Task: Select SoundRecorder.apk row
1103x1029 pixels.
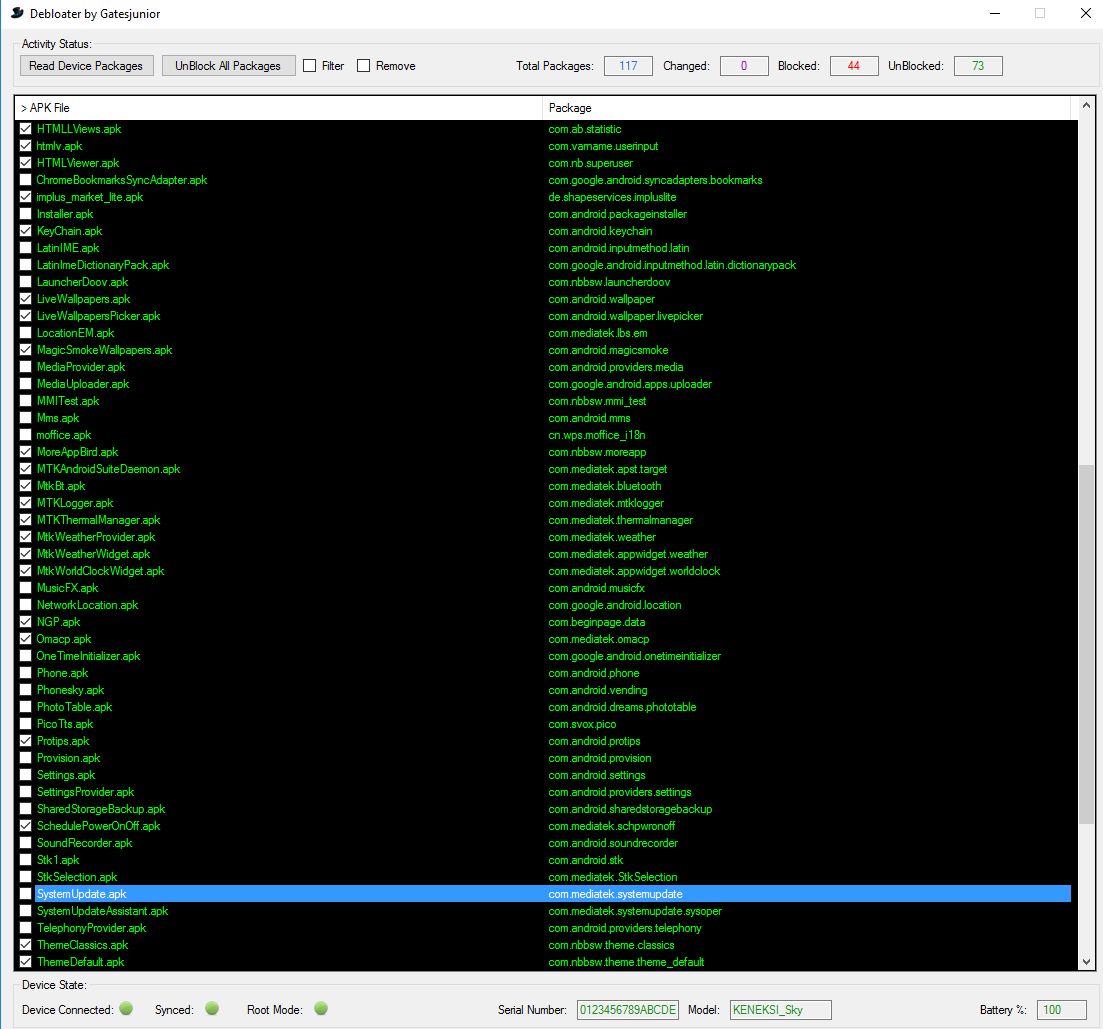Action: (x=543, y=843)
